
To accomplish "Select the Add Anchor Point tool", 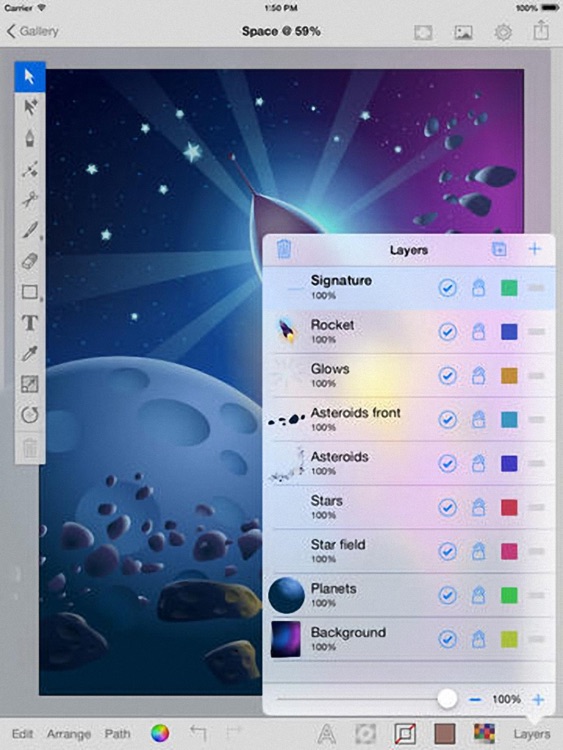I will tap(30, 169).
